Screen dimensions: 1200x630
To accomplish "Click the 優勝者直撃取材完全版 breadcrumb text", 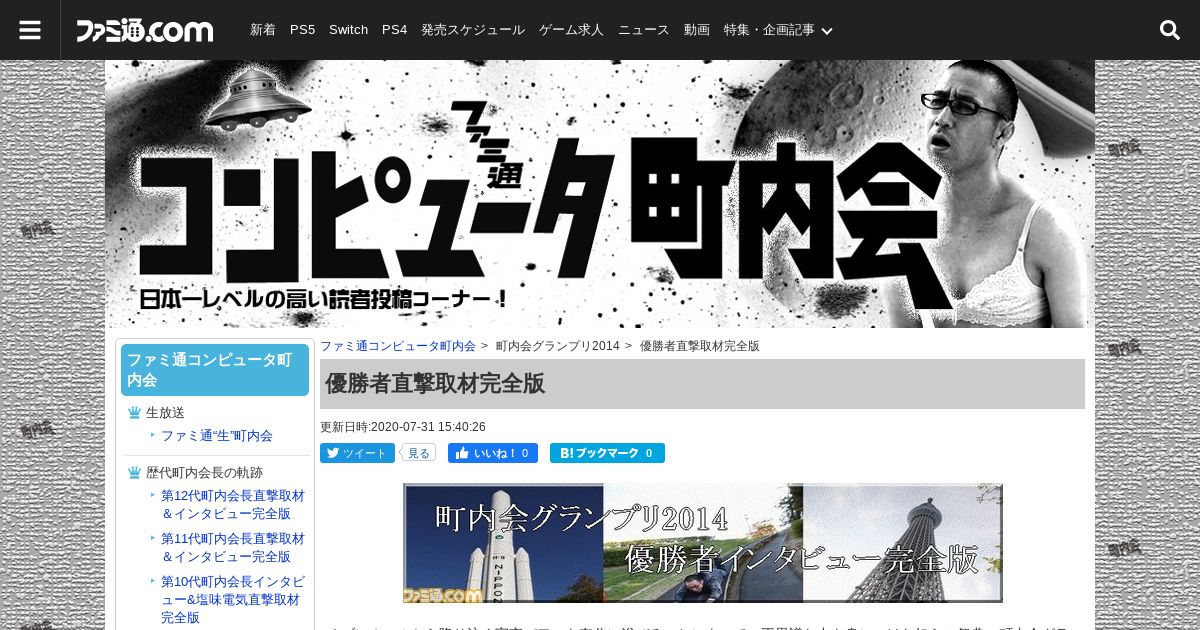I will [x=700, y=346].
